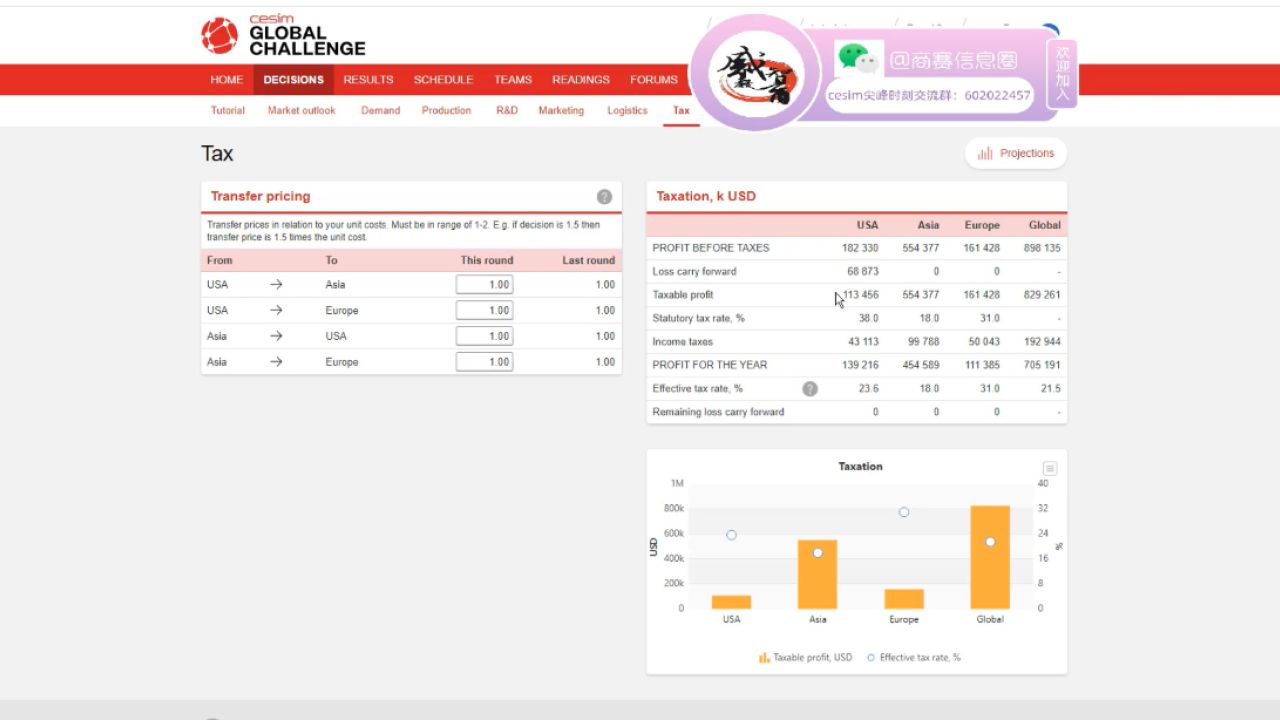1280x720 pixels.
Task: Switch to the DECISIONS menu tab
Action: [293, 79]
